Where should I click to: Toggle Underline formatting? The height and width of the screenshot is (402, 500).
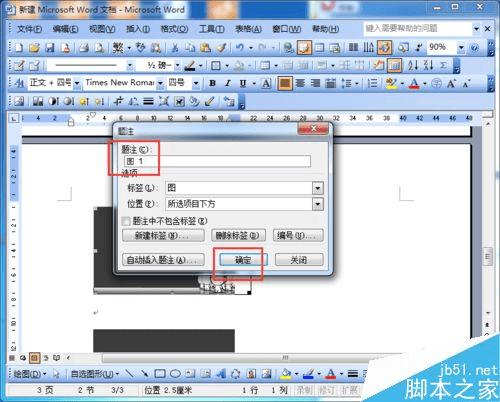pos(243,83)
